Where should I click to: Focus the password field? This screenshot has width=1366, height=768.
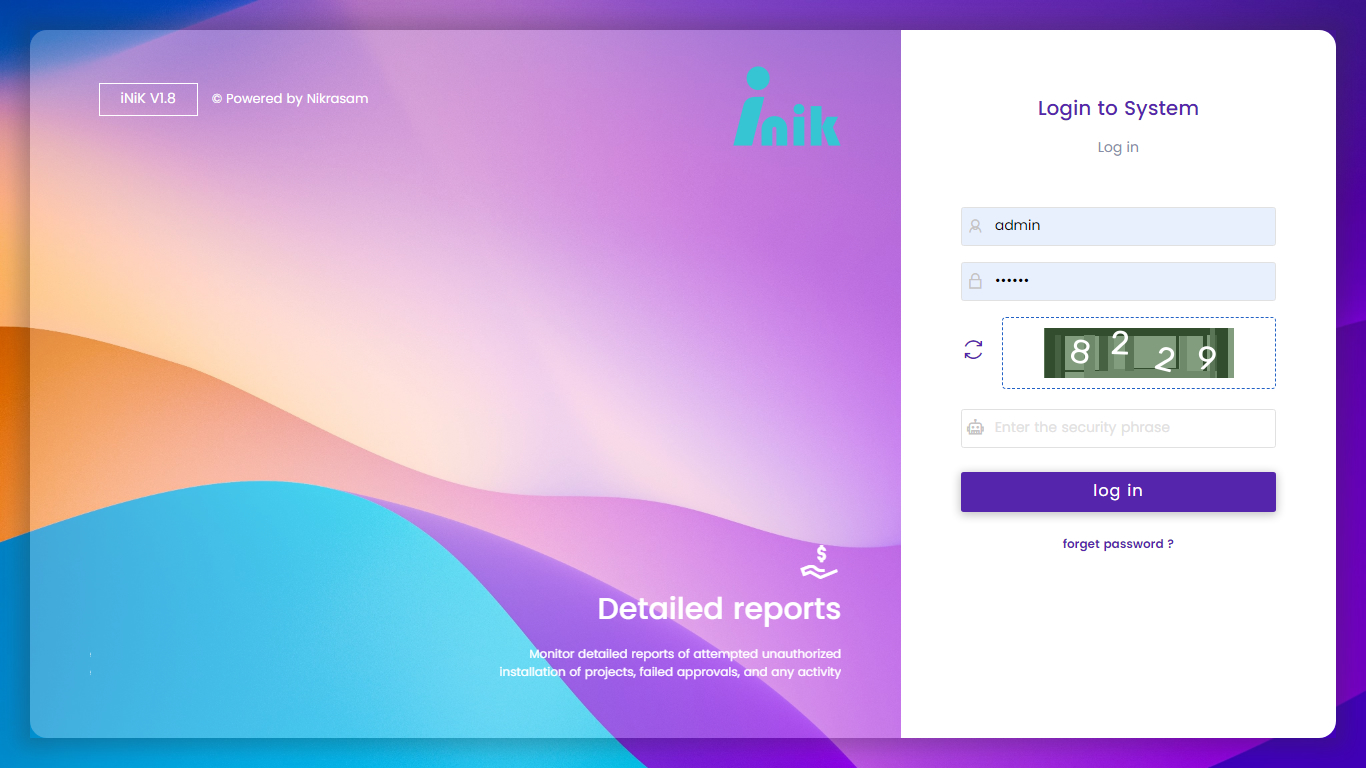[x=1118, y=281]
